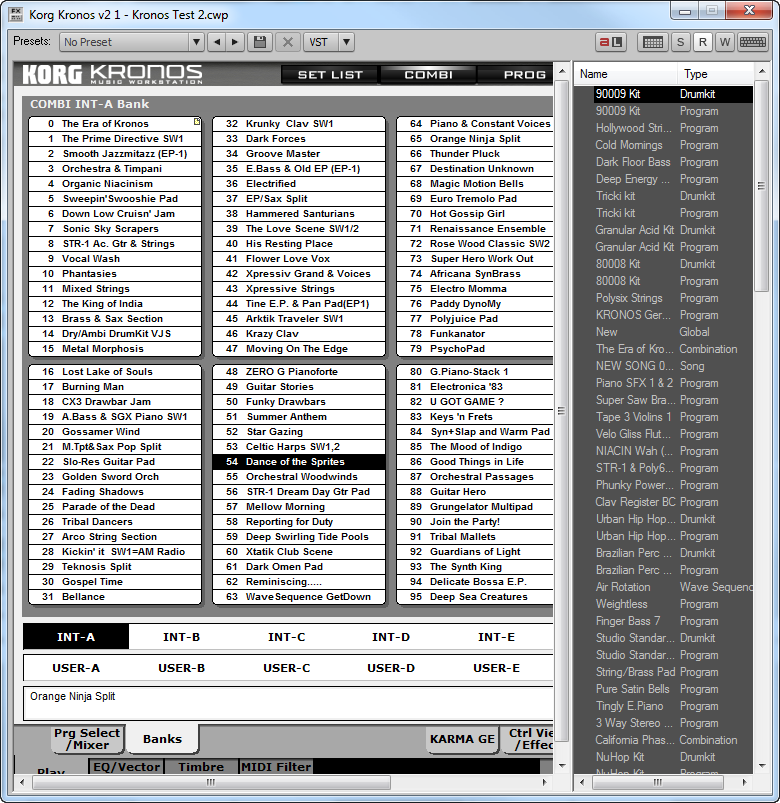Sort list by Name column header

tap(625, 74)
